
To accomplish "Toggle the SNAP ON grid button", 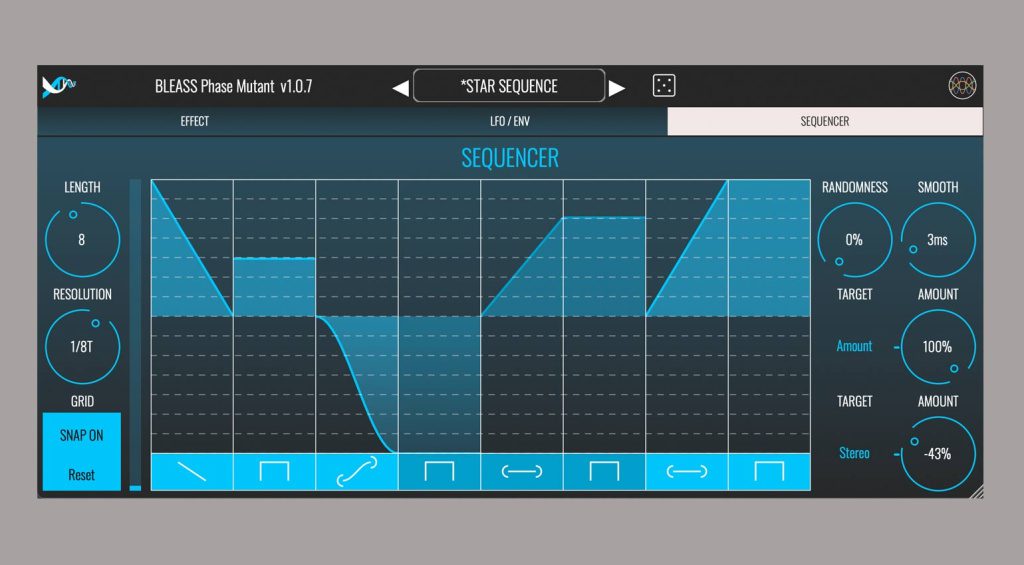I will click(x=82, y=436).
